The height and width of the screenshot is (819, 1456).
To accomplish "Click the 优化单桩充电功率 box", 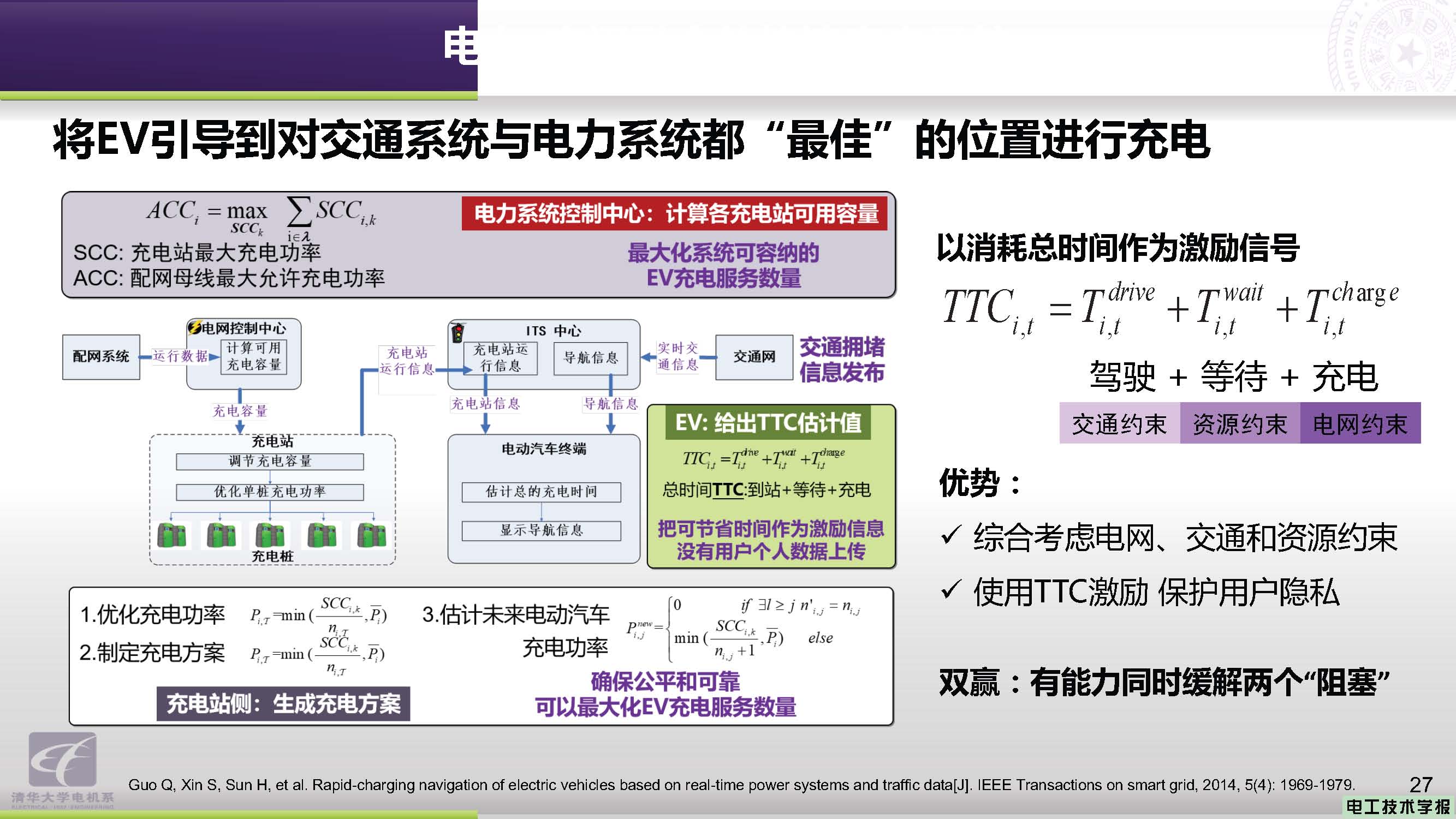I will point(270,492).
